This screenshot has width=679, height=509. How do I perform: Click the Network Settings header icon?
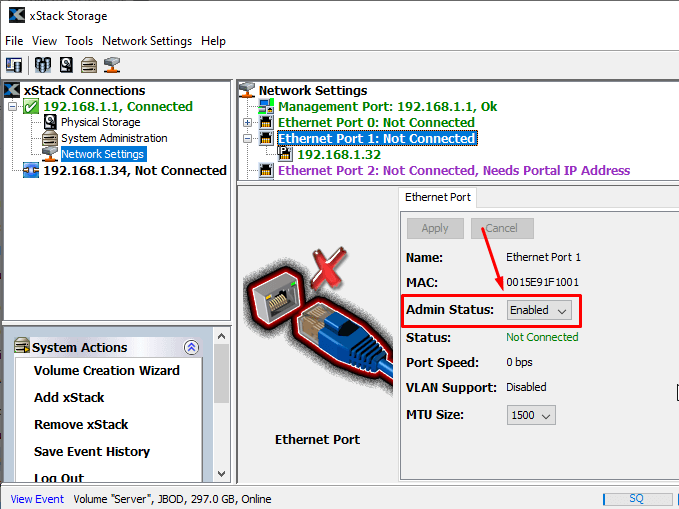[x=247, y=90]
